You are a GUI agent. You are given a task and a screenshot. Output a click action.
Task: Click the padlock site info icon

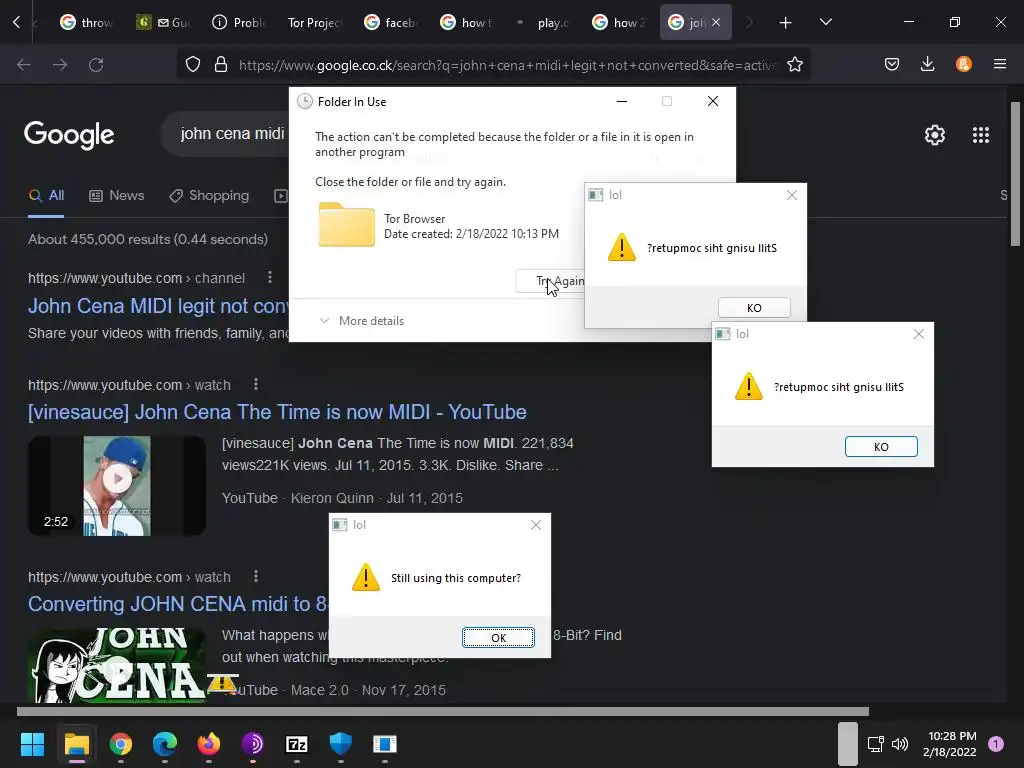pyautogui.click(x=221, y=64)
